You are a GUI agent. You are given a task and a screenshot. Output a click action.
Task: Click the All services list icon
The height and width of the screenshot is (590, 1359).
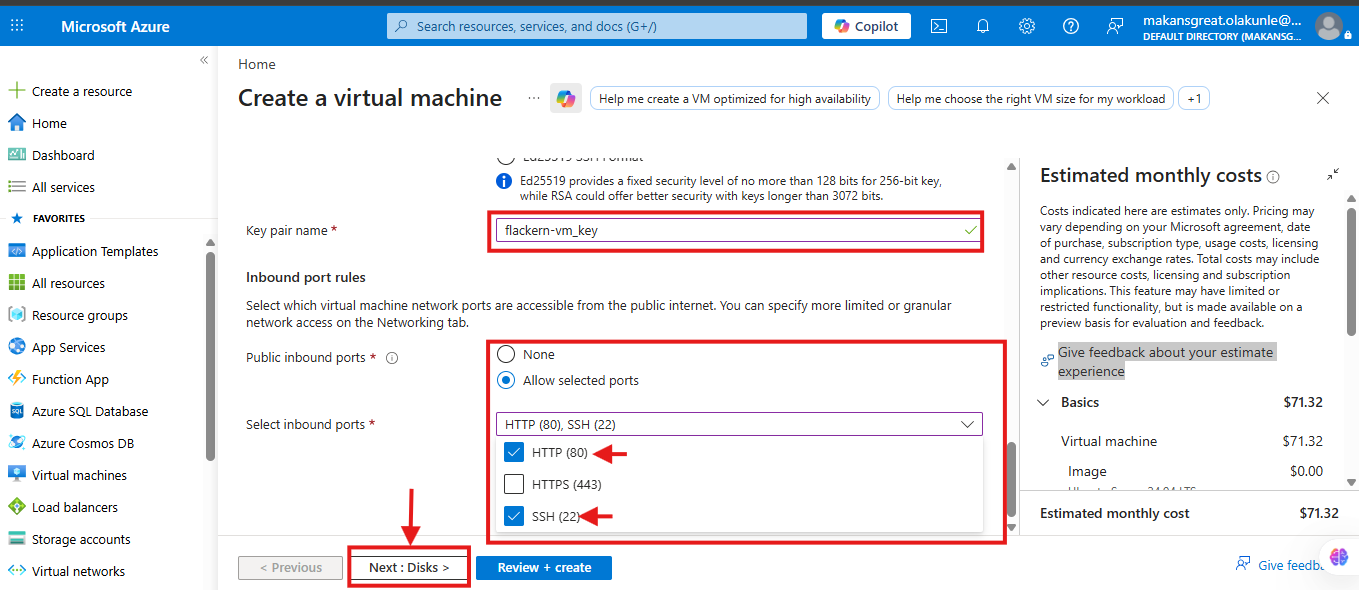[x=16, y=187]
